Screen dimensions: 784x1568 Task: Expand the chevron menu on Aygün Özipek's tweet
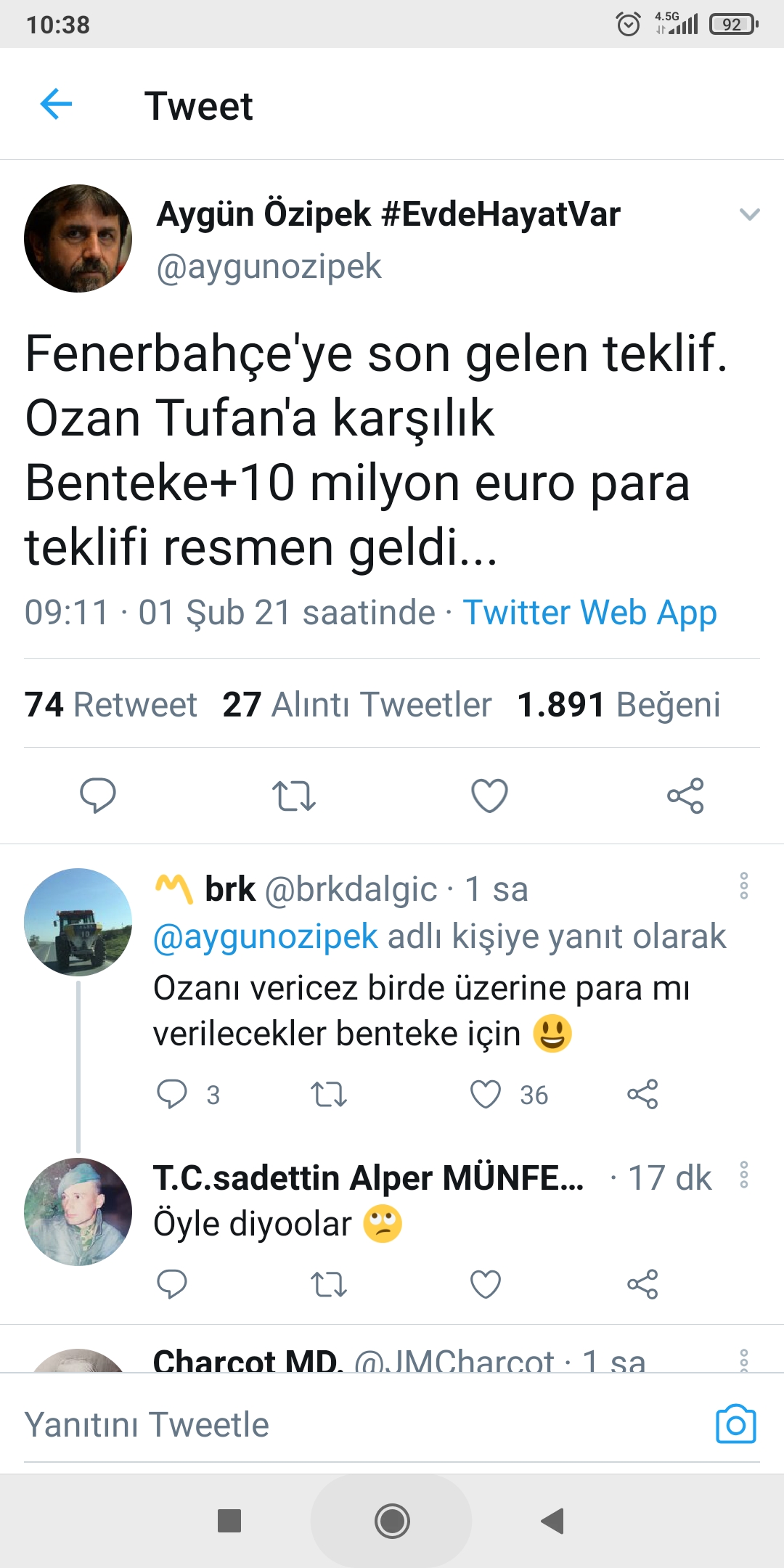coord(749,214)
